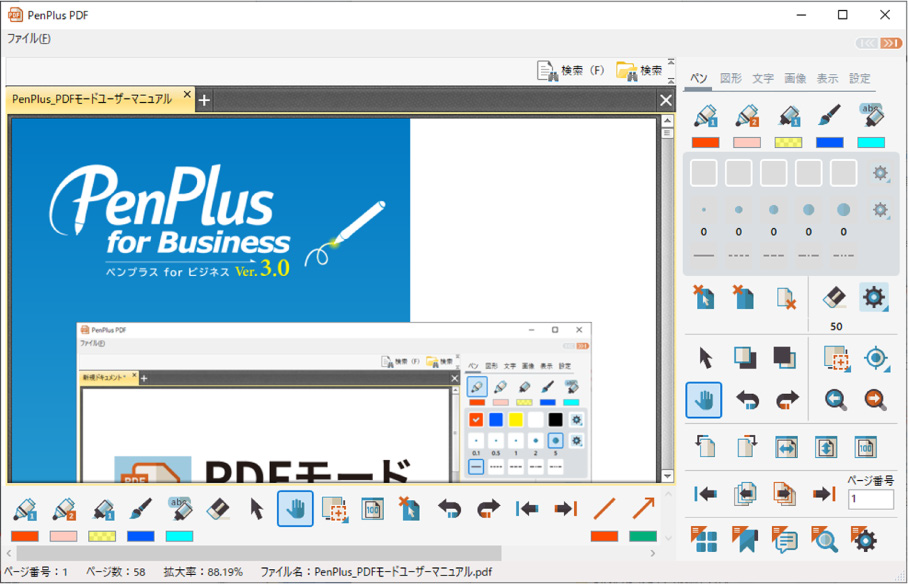Image resolution: width=908 pixels, height=584 pixels.
Task: Click the delete-selected-annotation icon in right panel
Action: click(x=704, y=297)
